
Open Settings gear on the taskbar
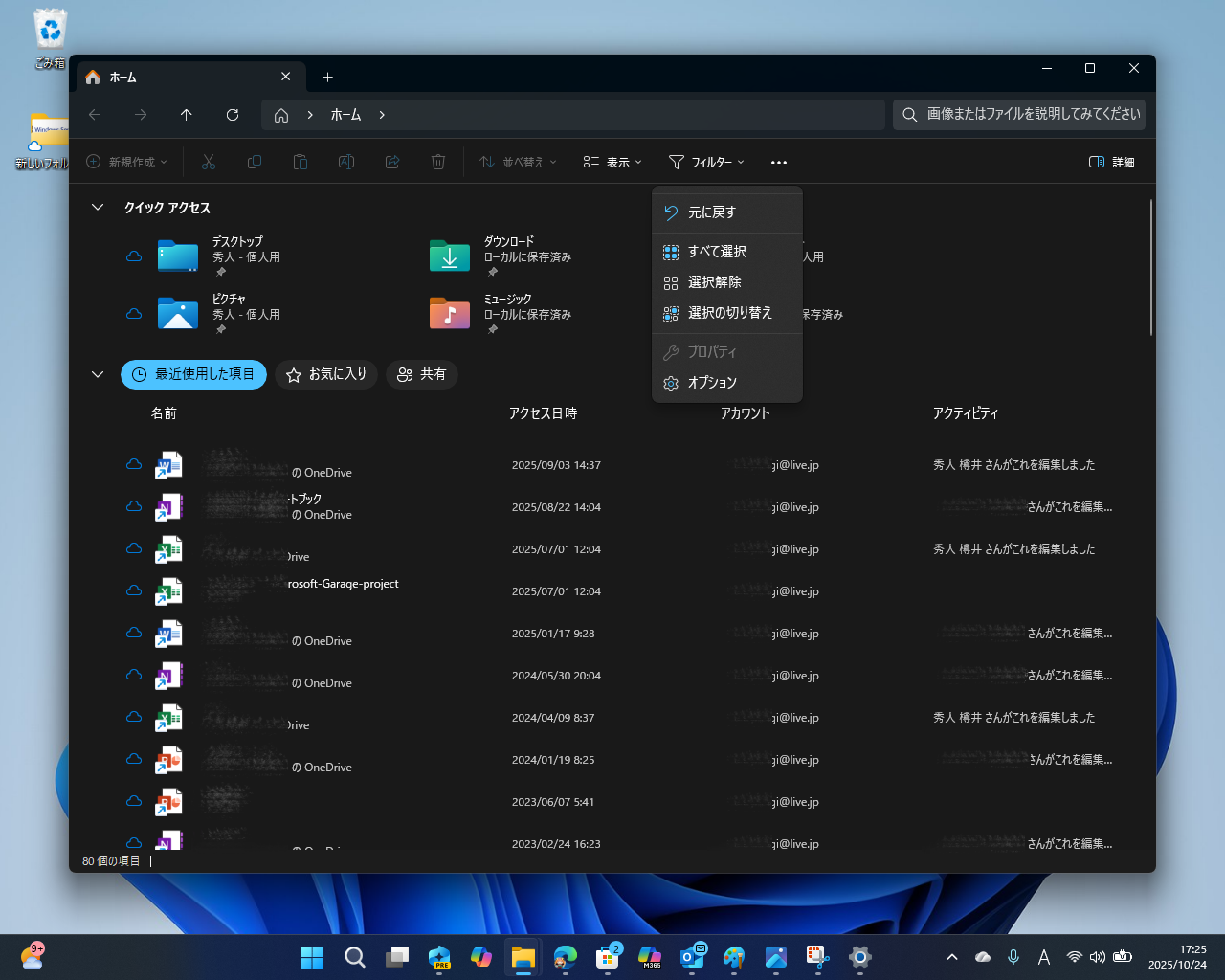point(860,957)
